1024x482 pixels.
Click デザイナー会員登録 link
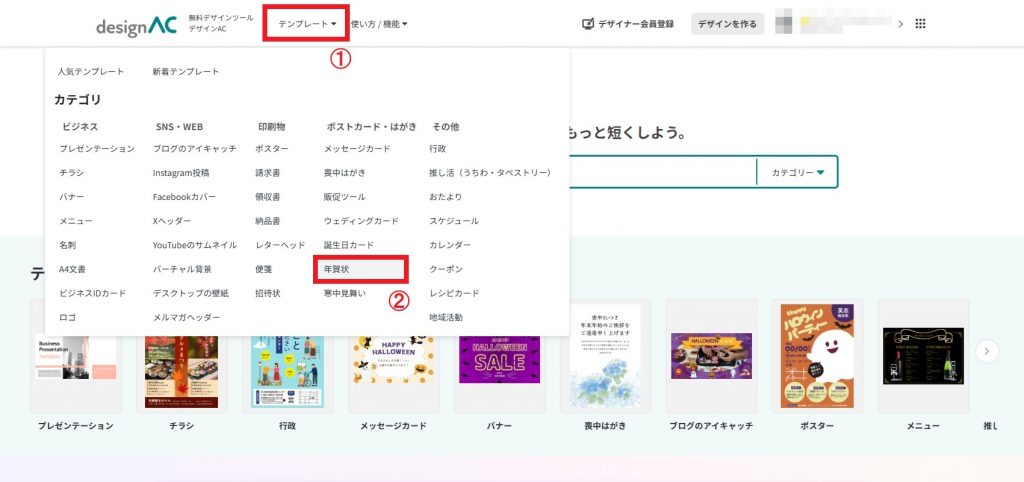tap(628, 24)
